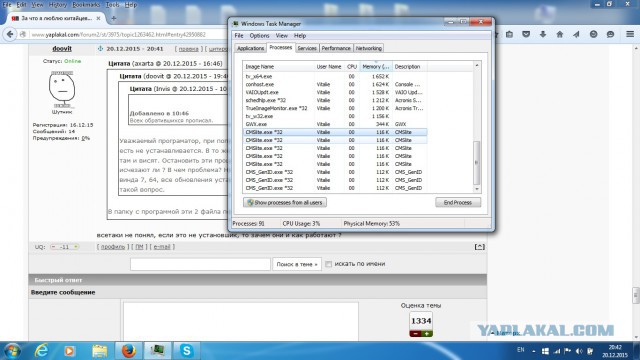Go to Firefox home page icon
Image resolution: width=640 pixels, height=360 pixels.
[560, 35]
